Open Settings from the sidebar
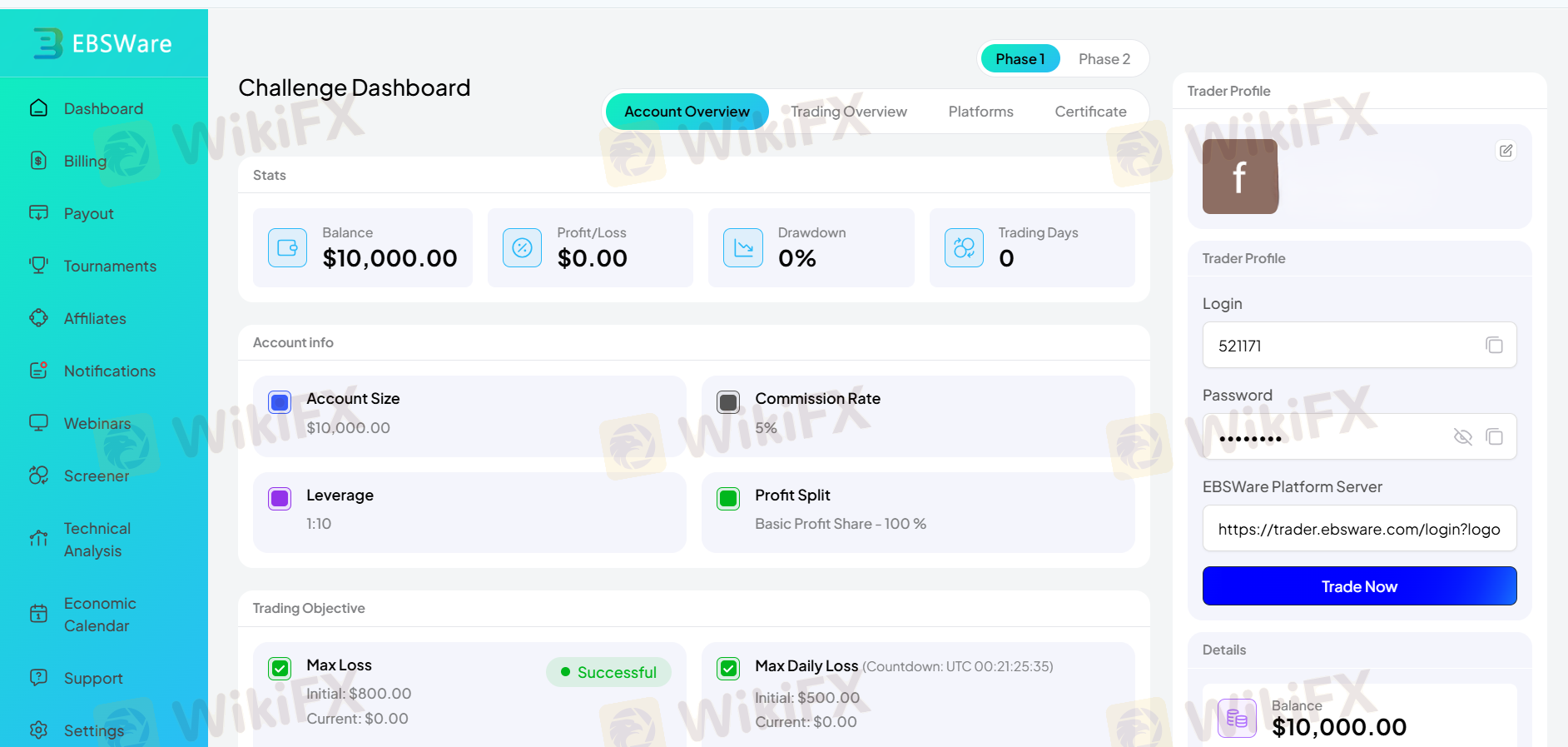This screenshot has height=747, width=1568. point(94,730)
